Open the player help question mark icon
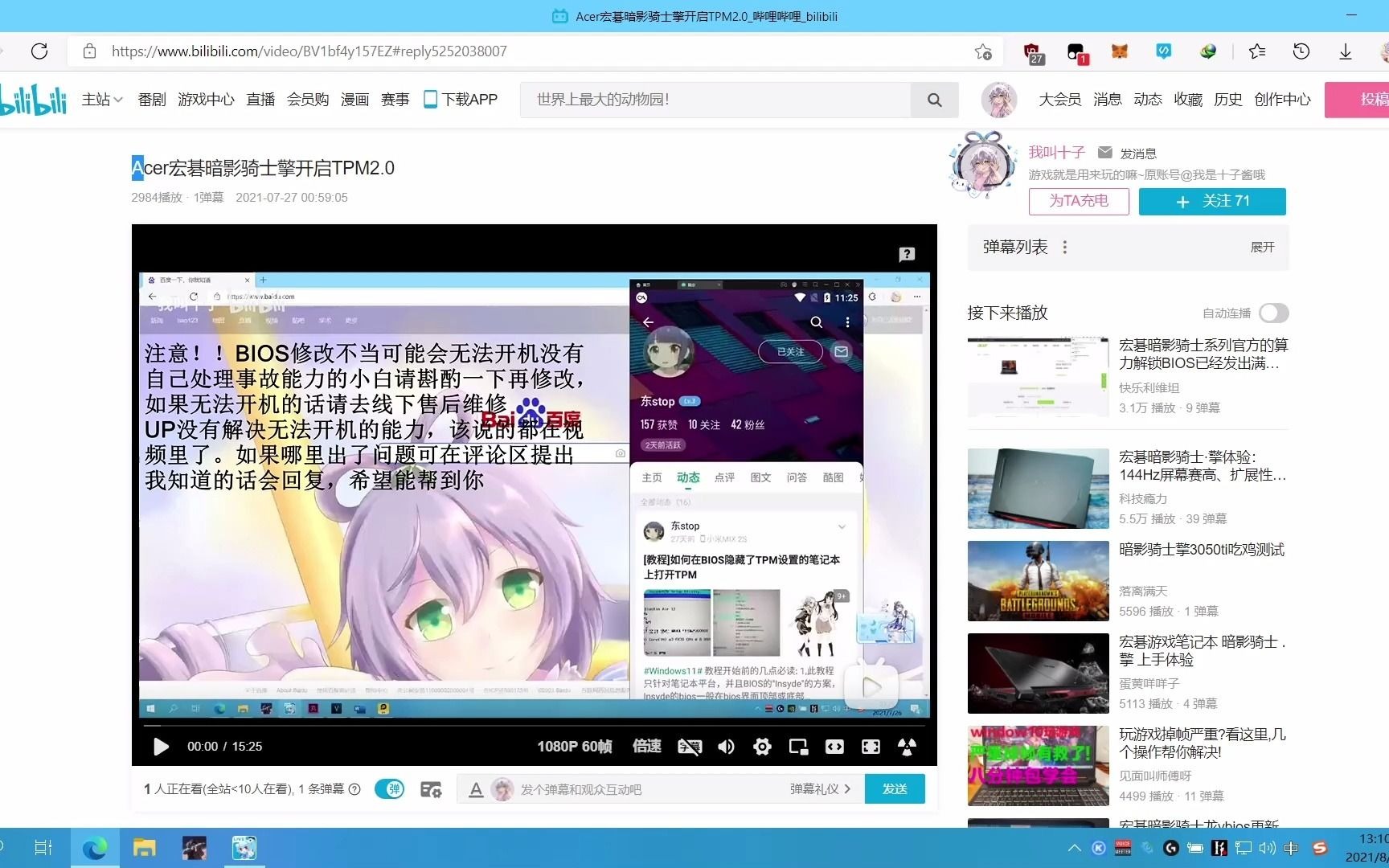Viewport: 1389px width, 868px height. tap(907, 255)
